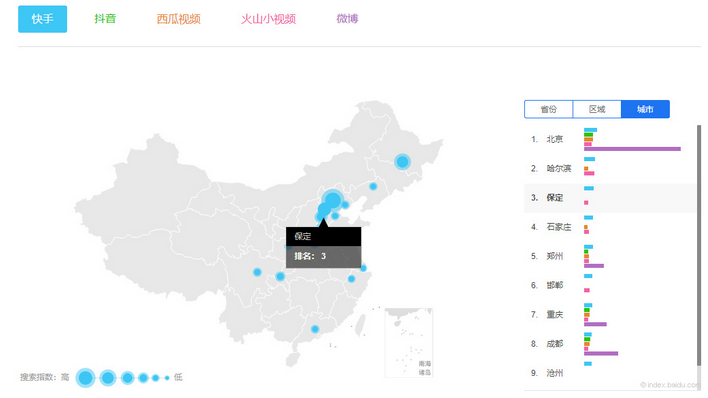Click the largest Beijing bubble on map
708x398 pixels.
point(332,200)
